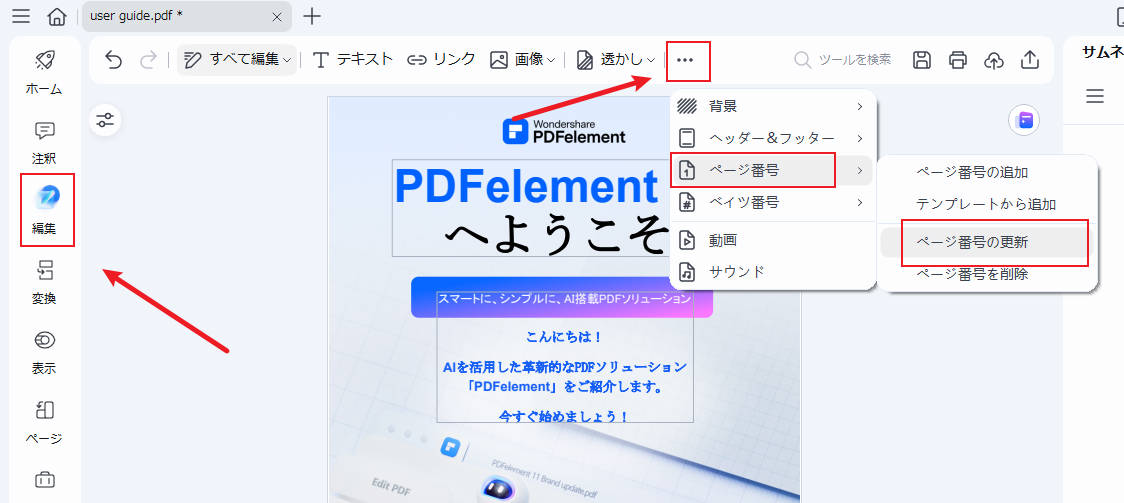
Task: Open the properties slider icon at page left
Action: click(x=105, y=120)
